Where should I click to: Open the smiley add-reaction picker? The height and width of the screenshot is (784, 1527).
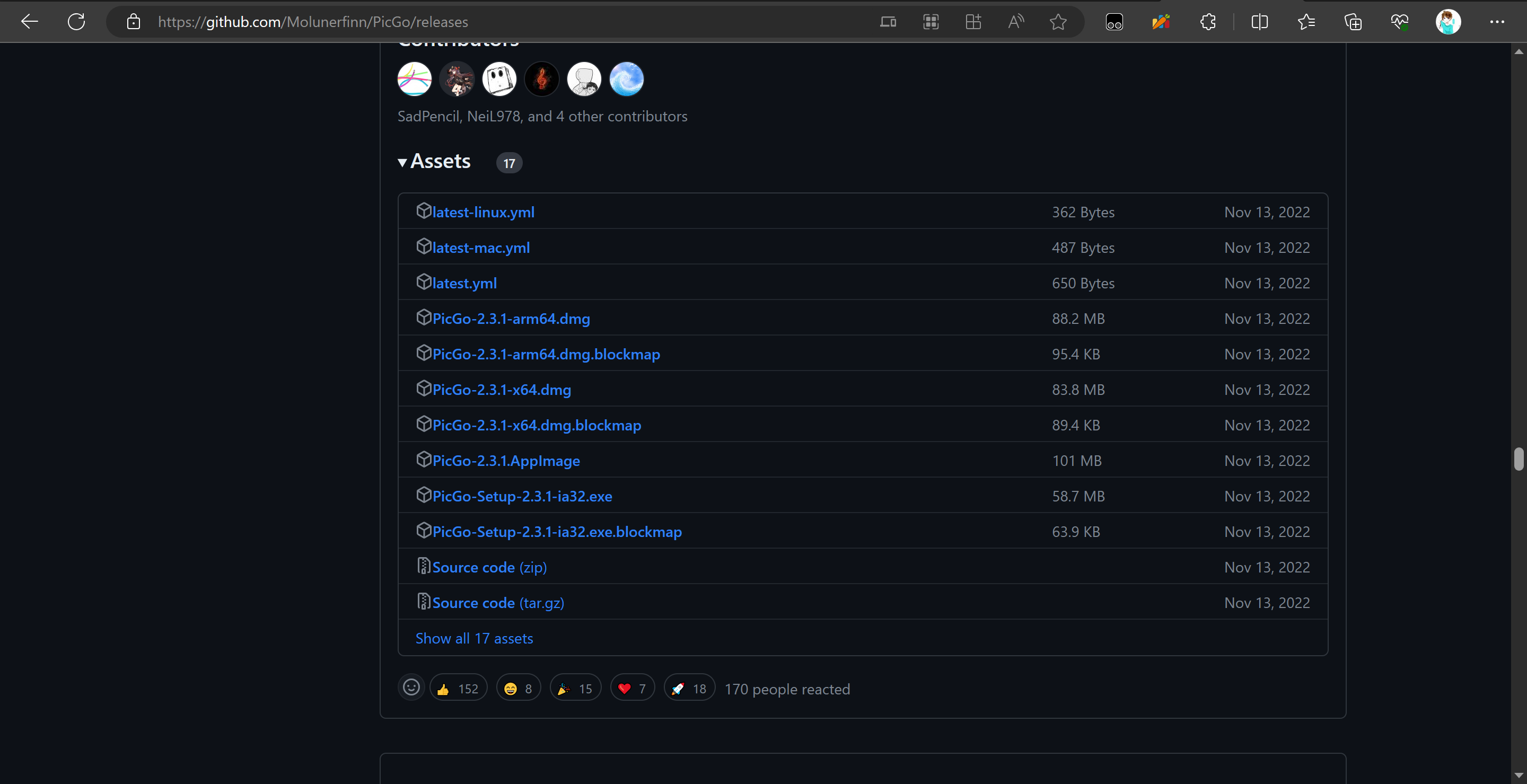(411, 688)
